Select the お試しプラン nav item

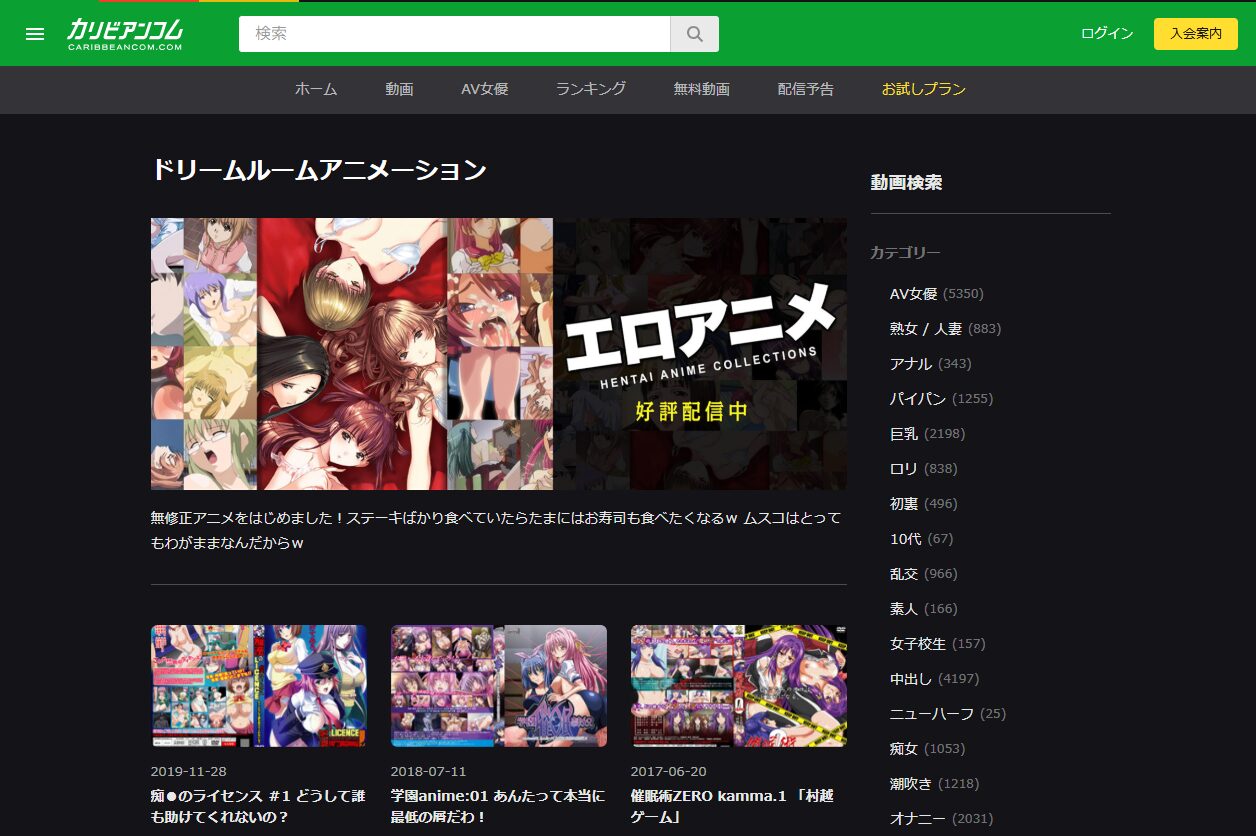(x=924, y=89)
